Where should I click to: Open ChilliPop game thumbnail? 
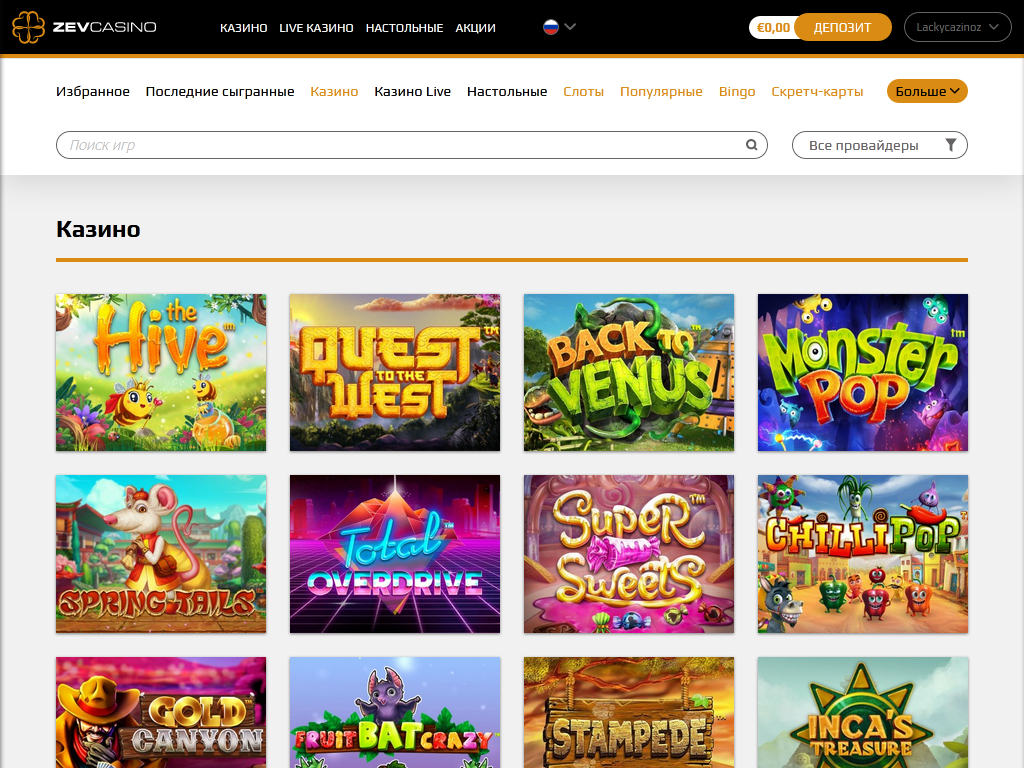(x=863, y=554)
